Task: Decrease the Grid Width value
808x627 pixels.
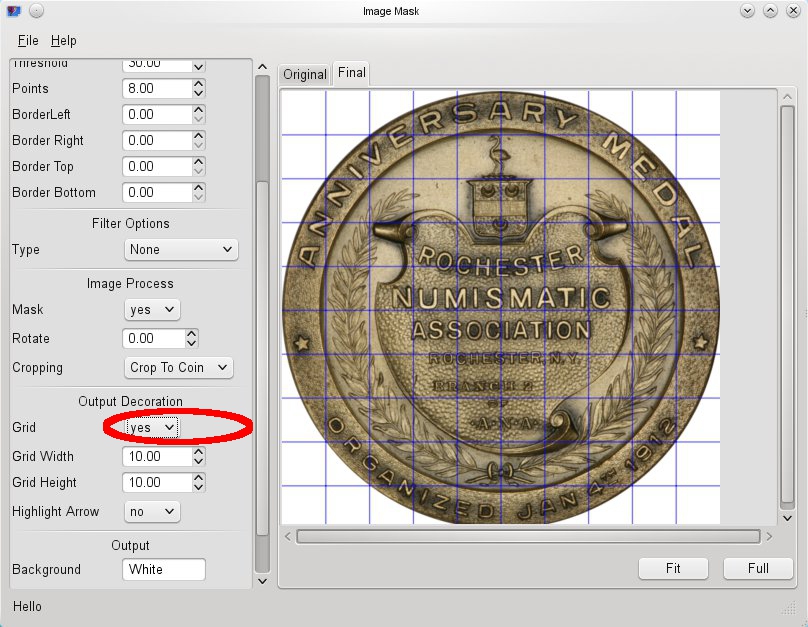Action: [199, 461]
